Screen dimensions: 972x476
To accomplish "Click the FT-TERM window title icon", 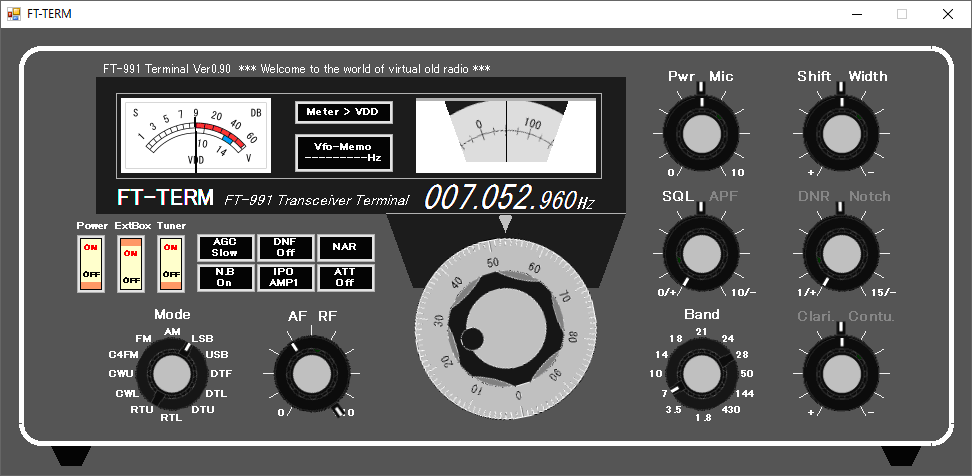I will (14, 14).
